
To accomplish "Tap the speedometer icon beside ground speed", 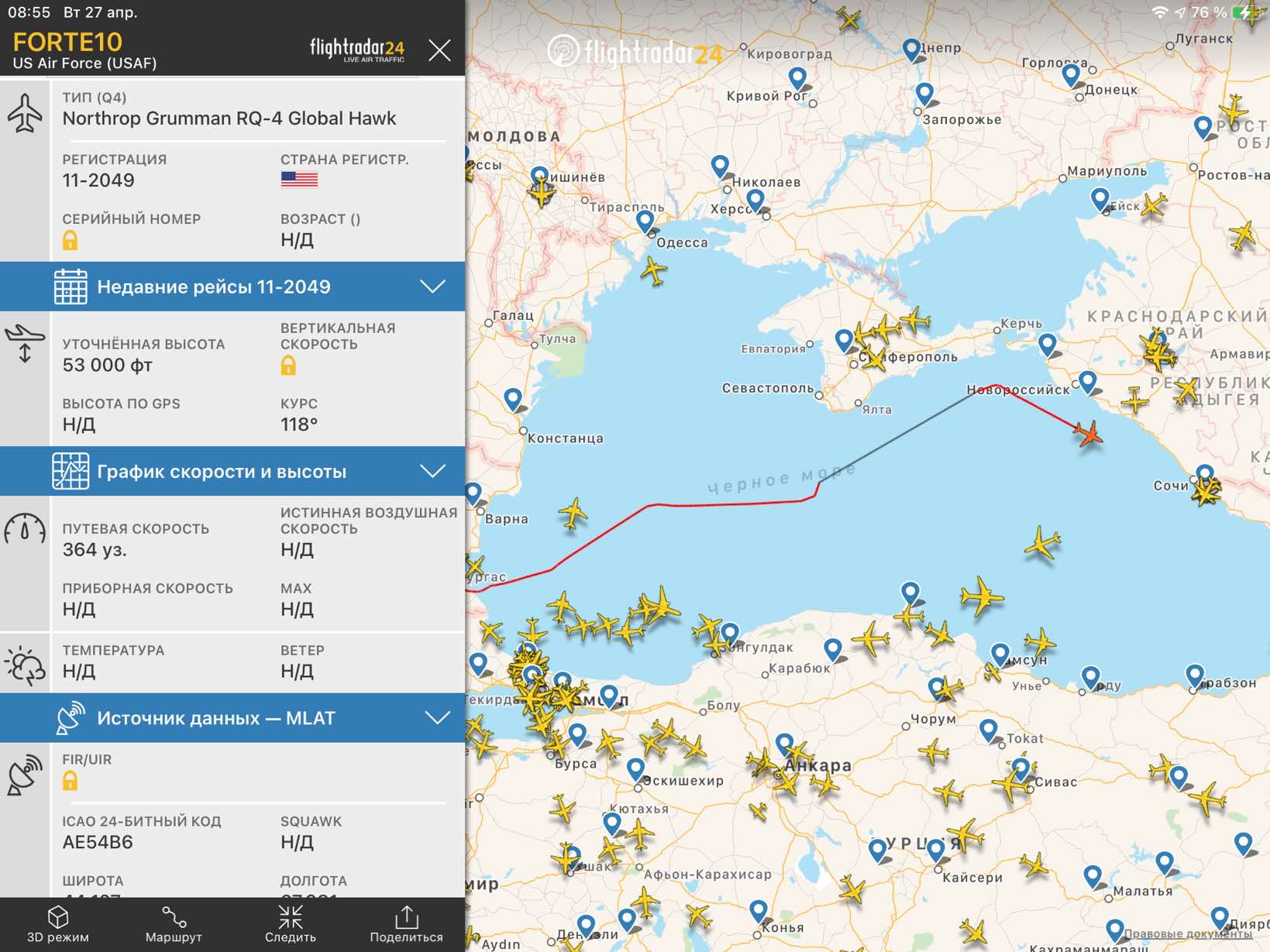I will point(25,530).
